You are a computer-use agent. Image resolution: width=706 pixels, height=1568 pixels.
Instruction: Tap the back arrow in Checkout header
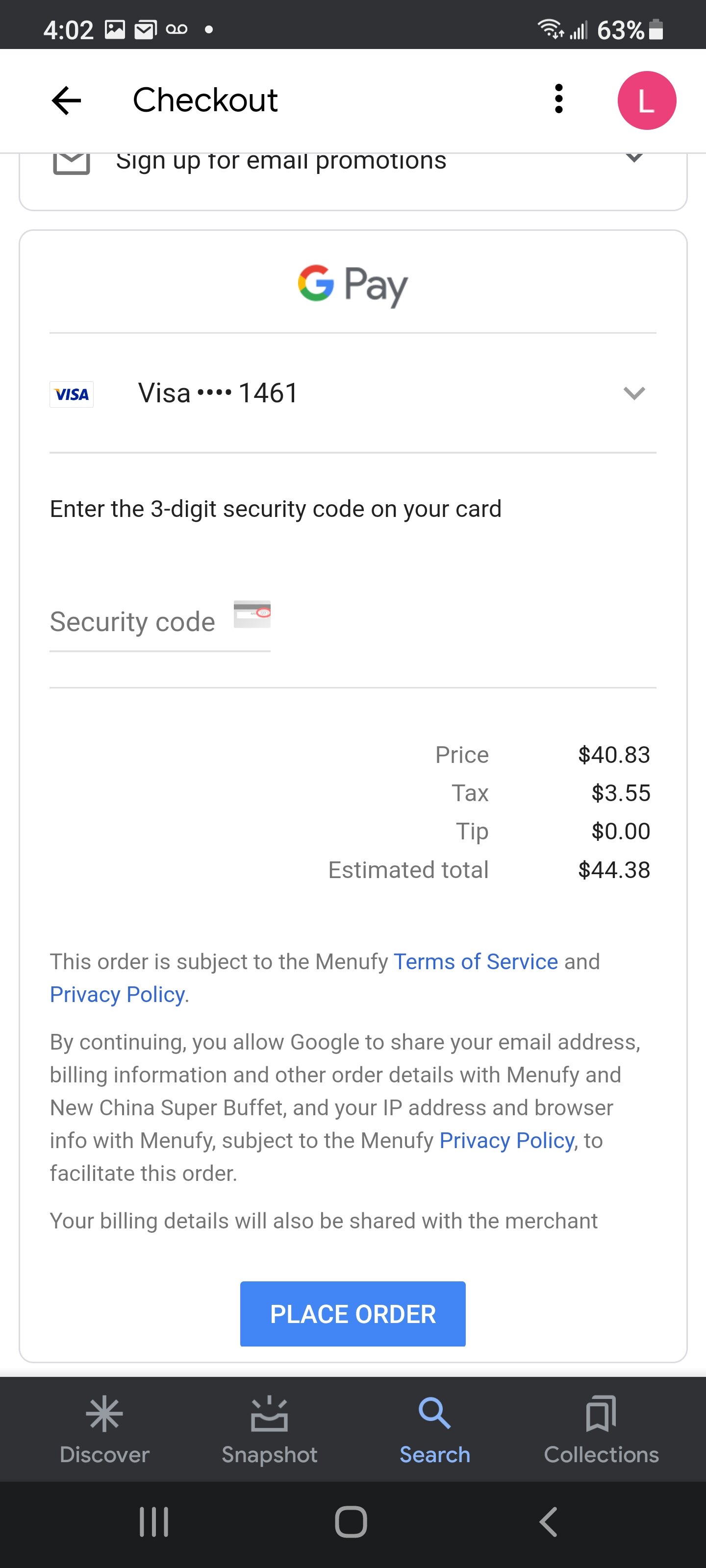pos(66,100)
